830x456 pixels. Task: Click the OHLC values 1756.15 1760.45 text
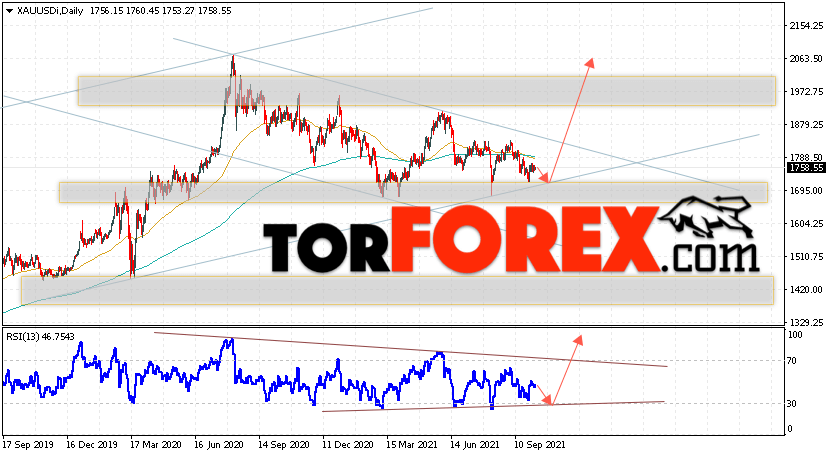click(x=125, y=11)
